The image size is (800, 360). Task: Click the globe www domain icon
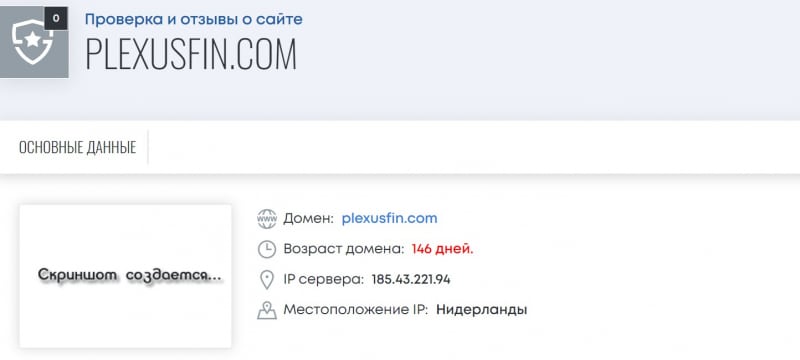point(266,219)
